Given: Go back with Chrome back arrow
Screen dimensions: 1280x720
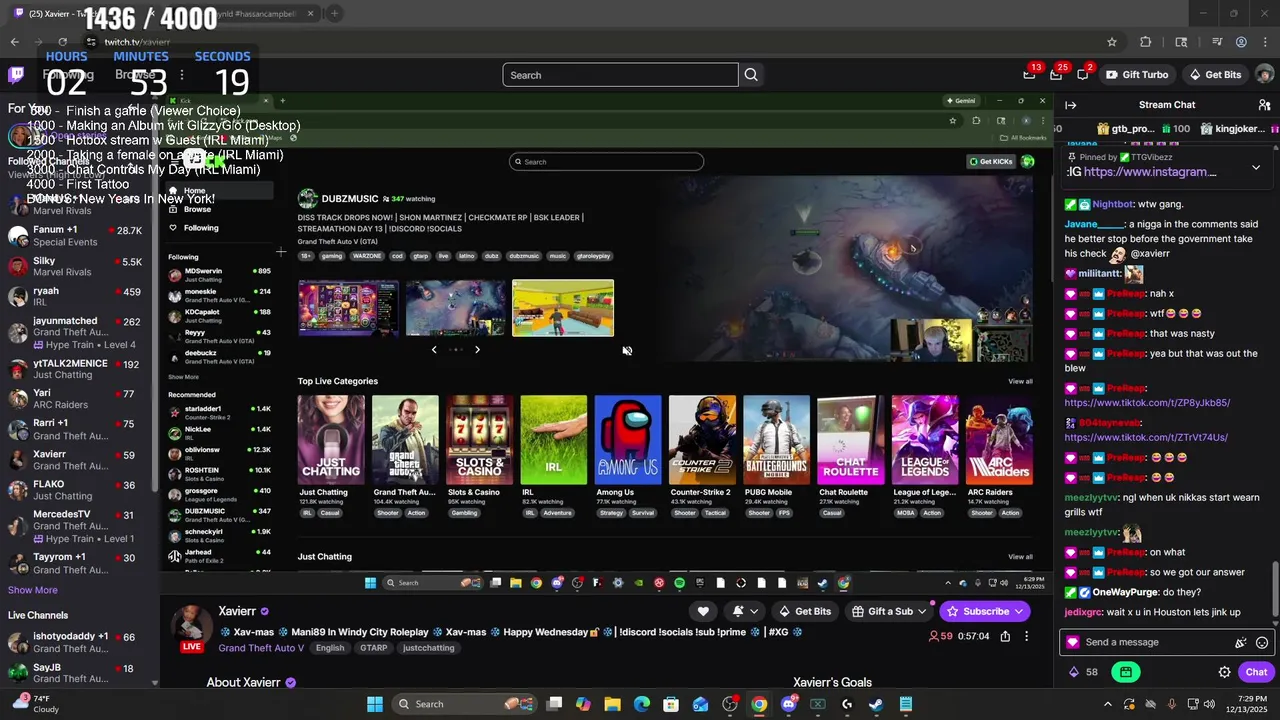Looking at the screenshot, I should coord(14,42).
